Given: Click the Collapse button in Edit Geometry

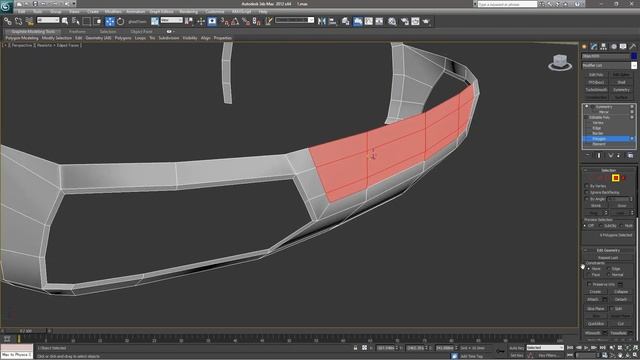Looking at the screenshot, I should (x=621, y=292).
